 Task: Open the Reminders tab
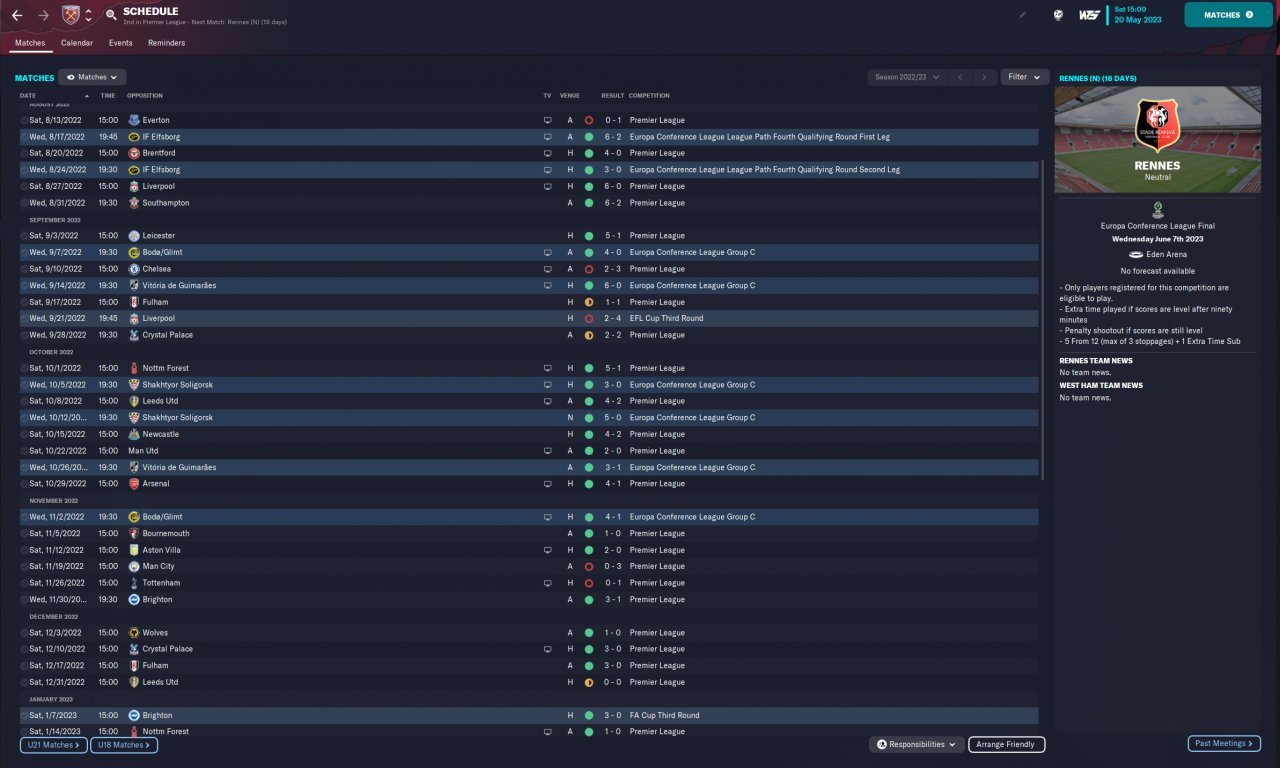tap(166, 43)
